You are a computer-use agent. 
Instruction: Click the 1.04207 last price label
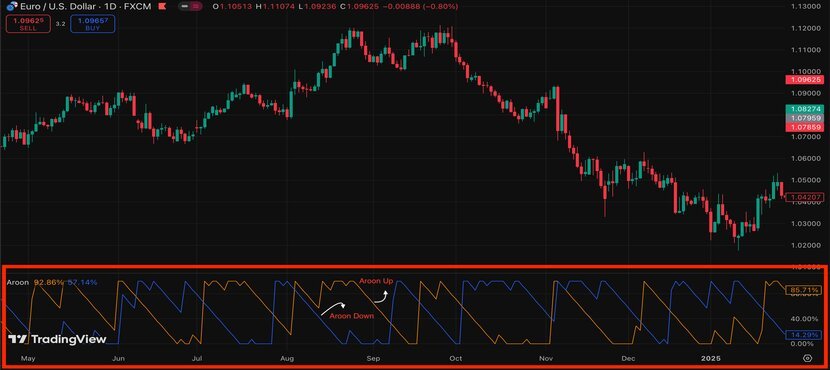coord(805,197)
